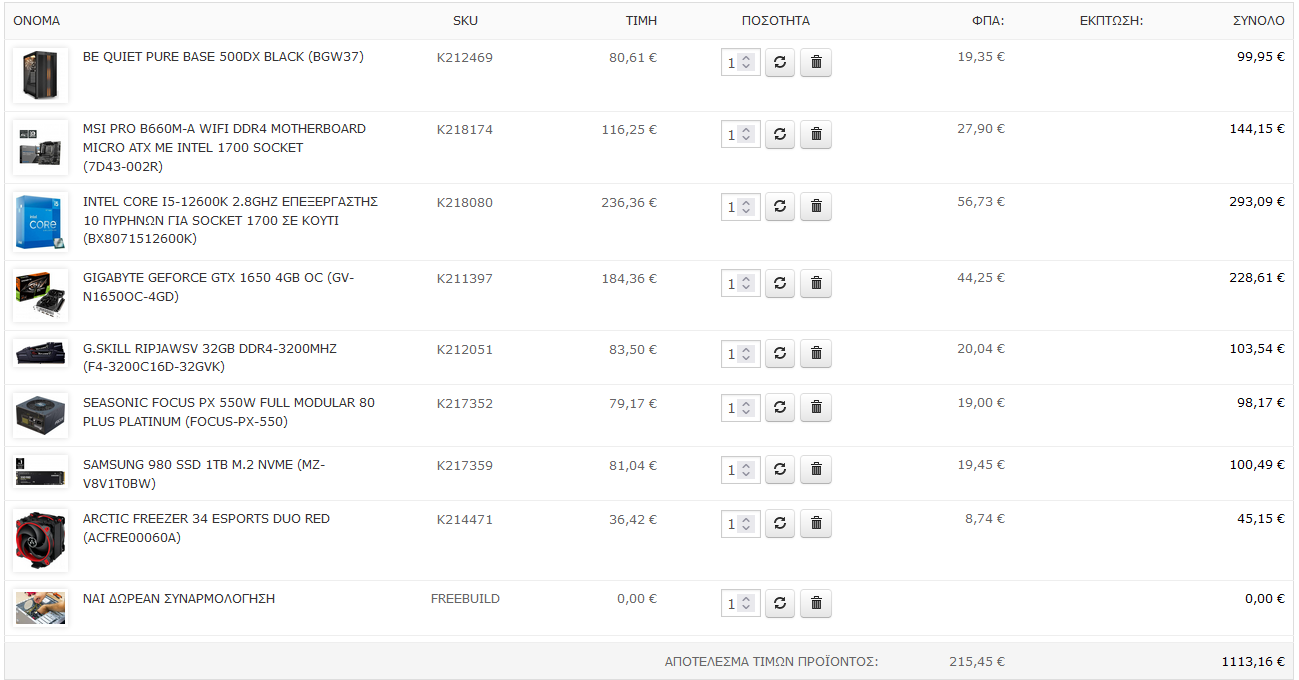Open G.SKILL RIPJAWSV 32GB product link
The height and width of the screenshot is (680, 1299).
pyautogui.click(x=210, y=358)
